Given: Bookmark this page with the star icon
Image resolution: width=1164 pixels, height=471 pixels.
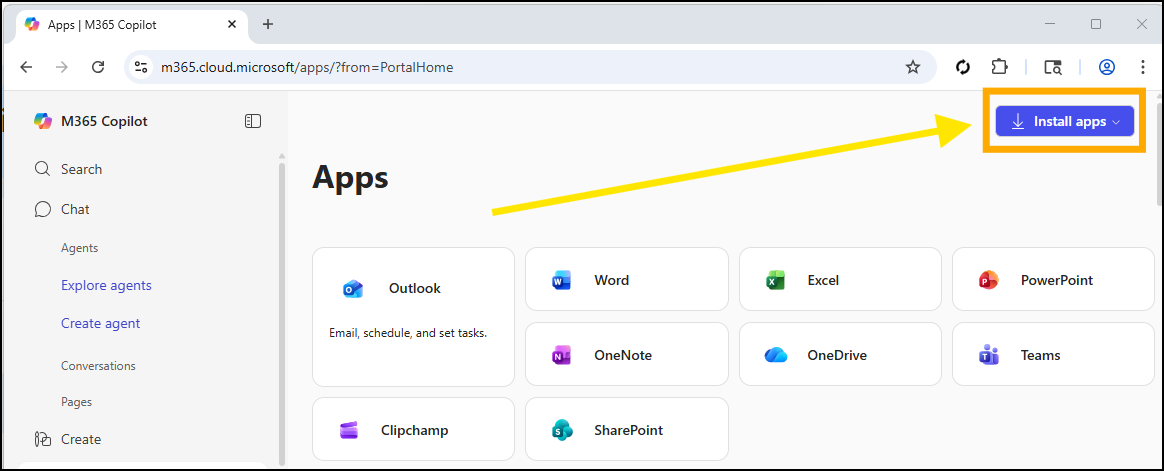Looking at the screenshot, I should [913, 68].
